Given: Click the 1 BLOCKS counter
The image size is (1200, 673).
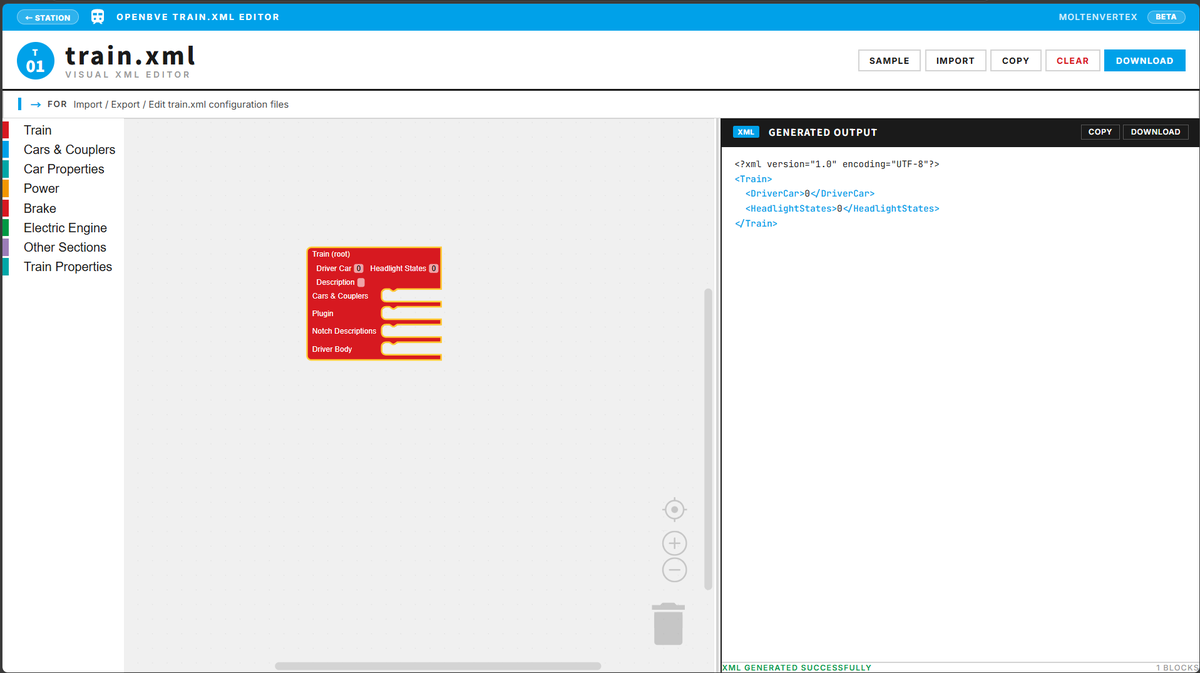Looking at the screenshot, I should (1176, 667).
